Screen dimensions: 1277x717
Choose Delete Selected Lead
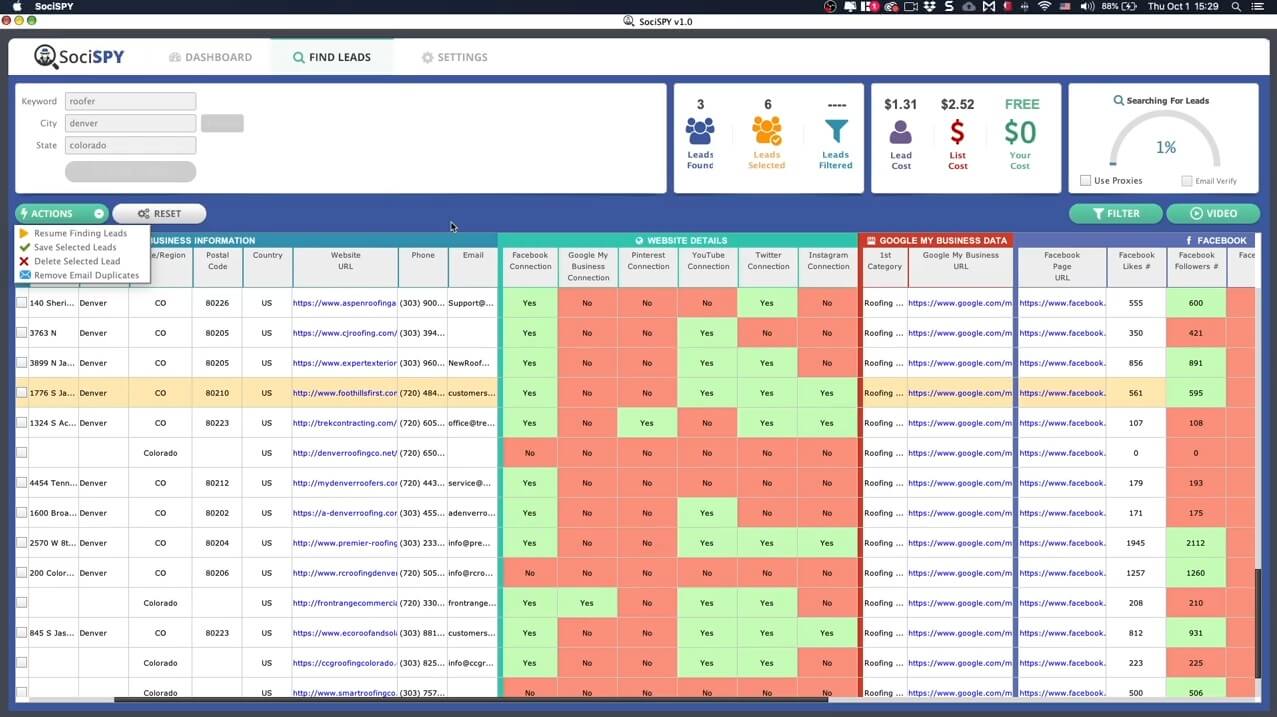pyautogui.click(x=77, y=261)
